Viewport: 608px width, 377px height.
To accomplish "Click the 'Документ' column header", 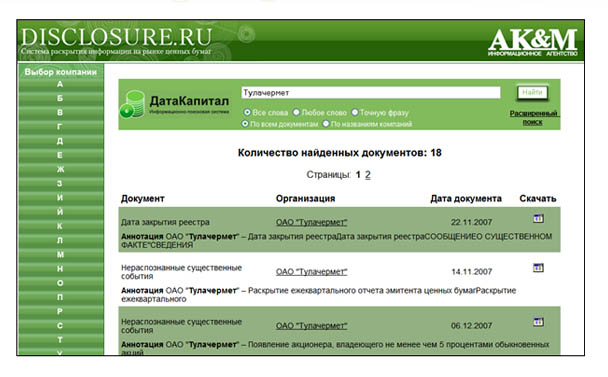I will click(x=143, y=199).
